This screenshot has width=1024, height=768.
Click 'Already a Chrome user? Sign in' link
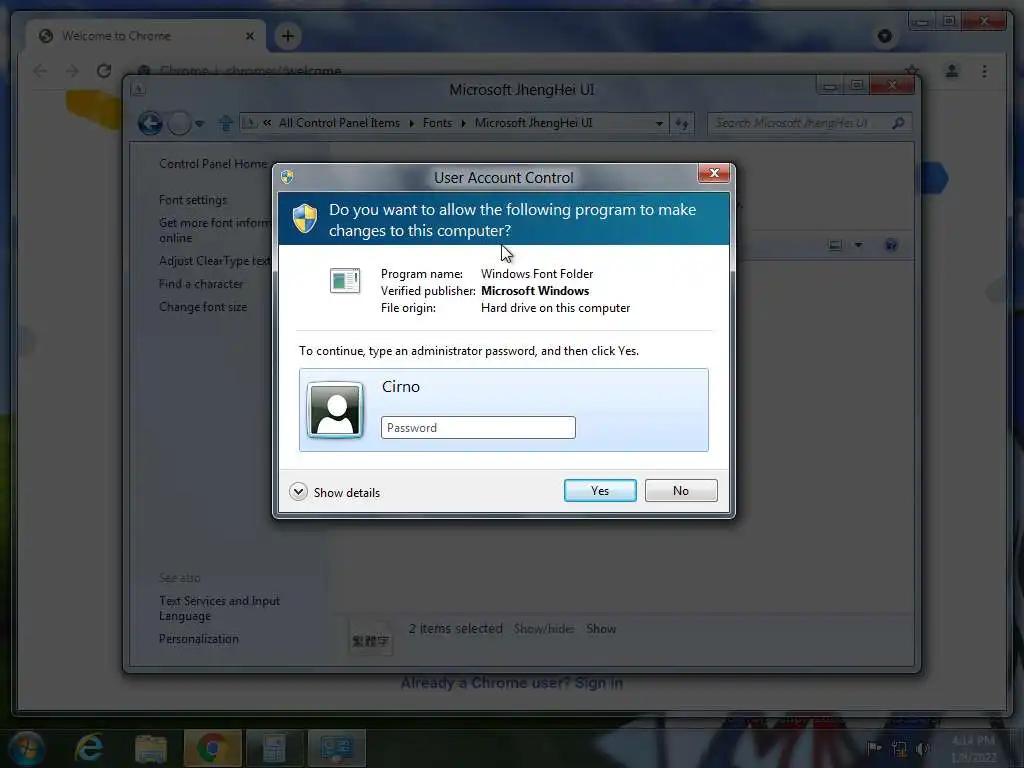(x=511, y=683)
